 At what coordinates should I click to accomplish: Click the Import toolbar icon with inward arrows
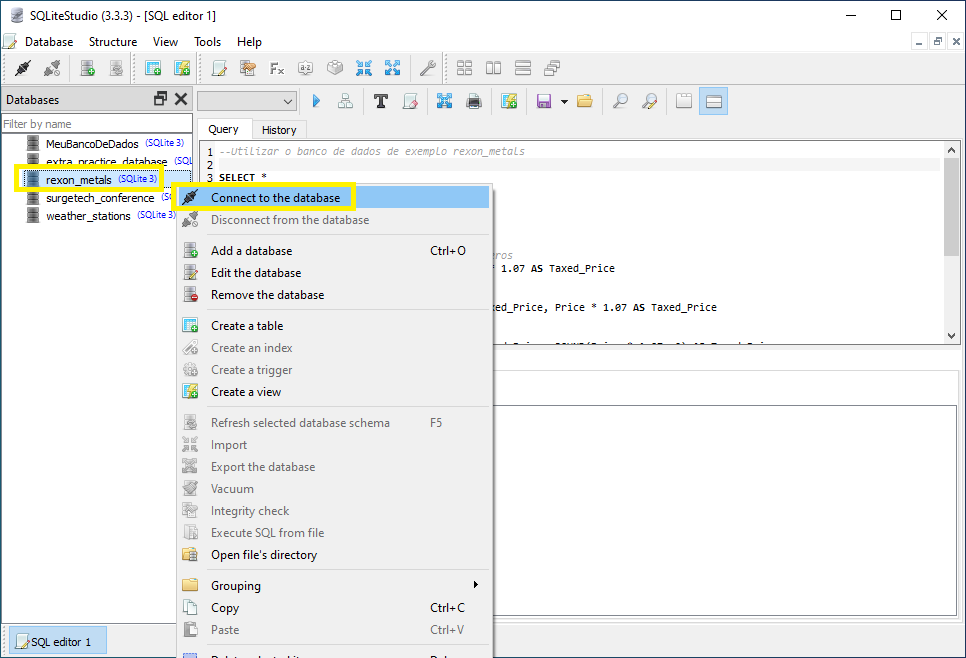363,68
